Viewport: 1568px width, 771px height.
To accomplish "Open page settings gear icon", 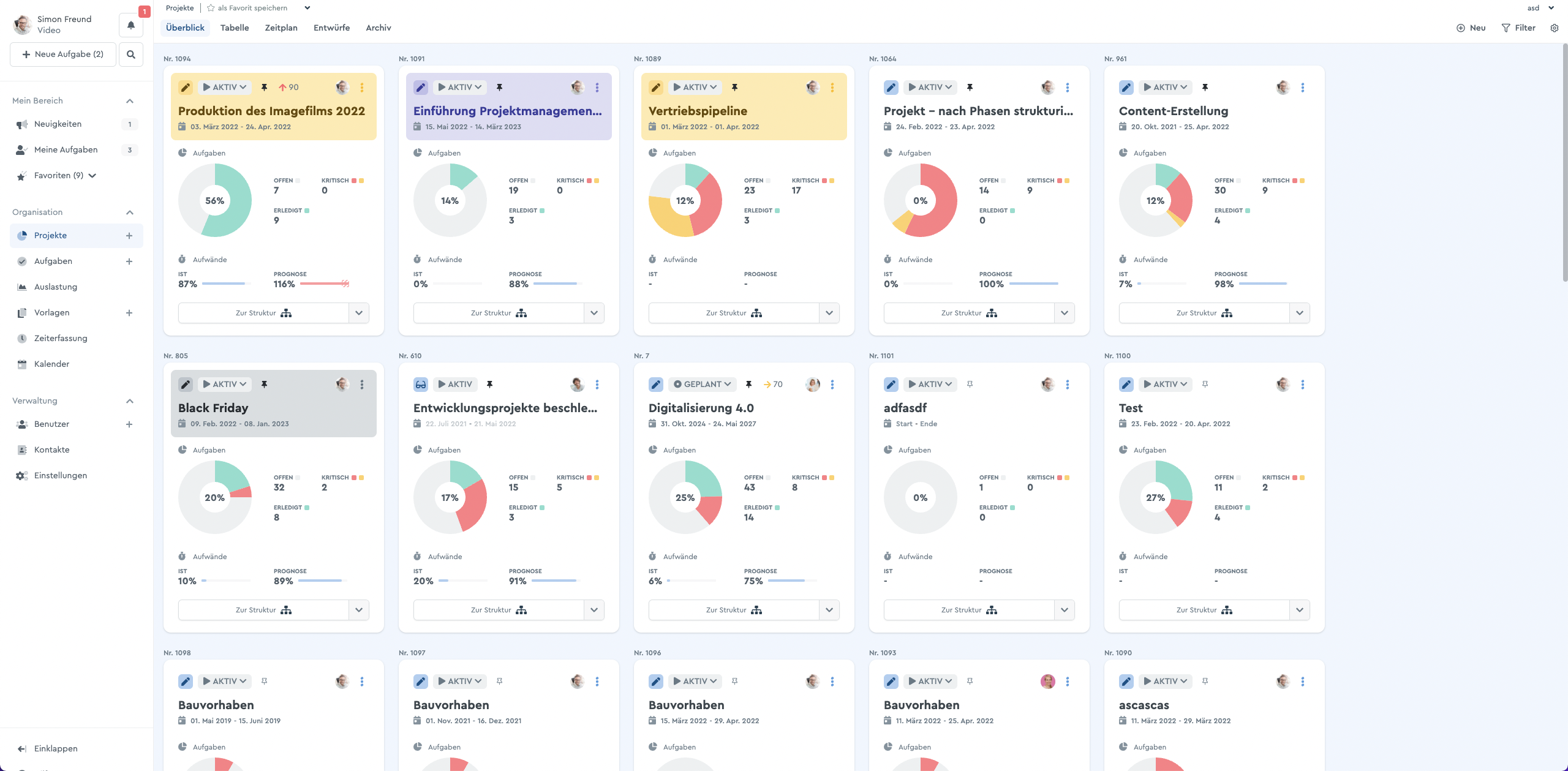I will click(x=1554, y=28).
